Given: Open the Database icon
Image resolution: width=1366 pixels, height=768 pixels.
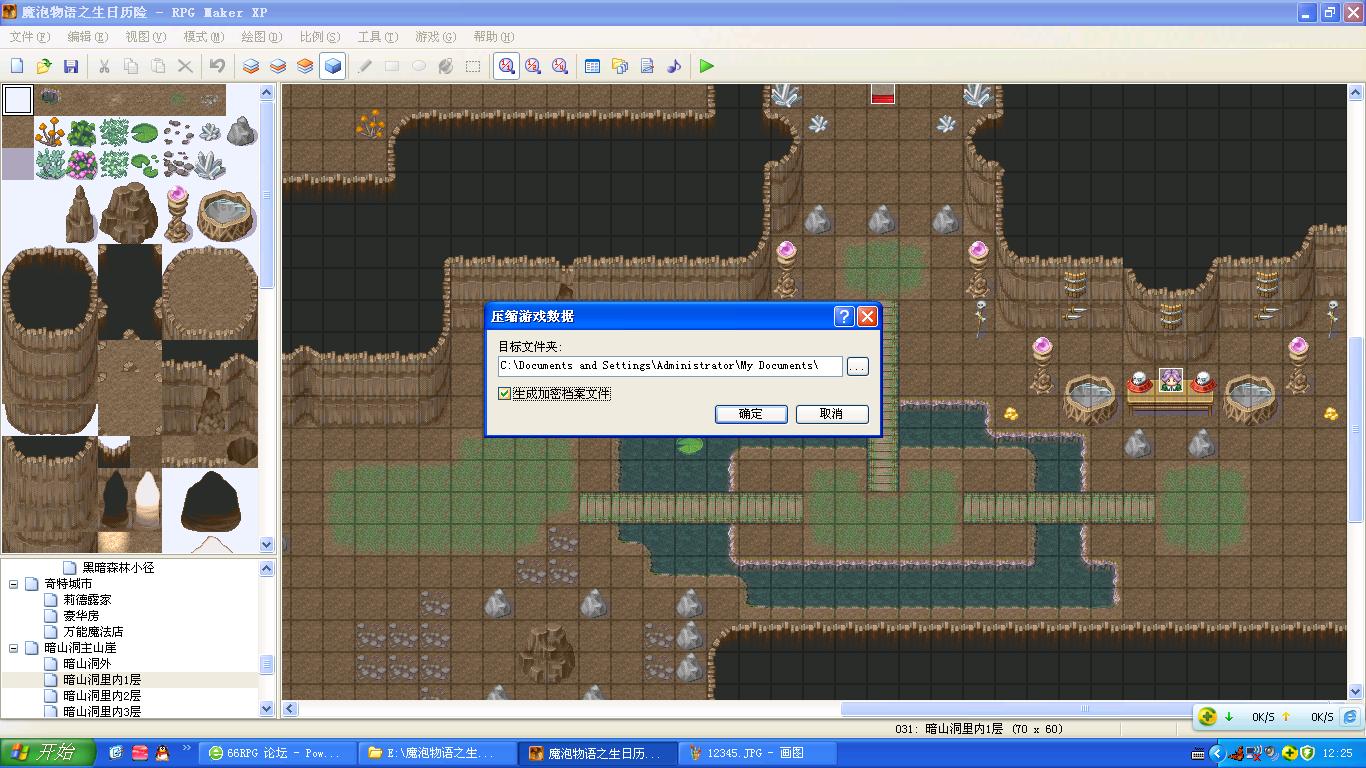Looking at the screenshot, I should pos(592,66).
